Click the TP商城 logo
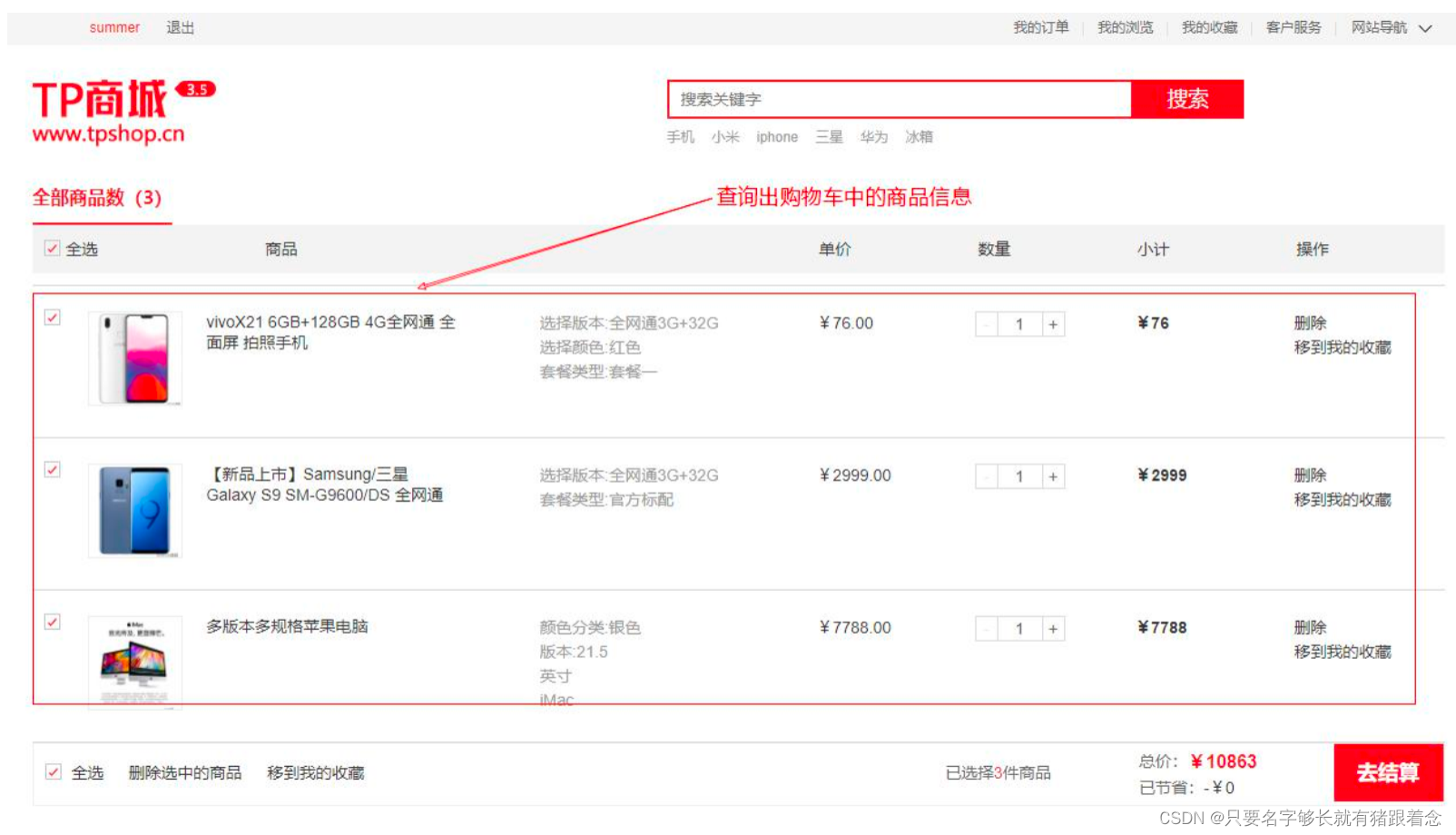 coord(123,111)
